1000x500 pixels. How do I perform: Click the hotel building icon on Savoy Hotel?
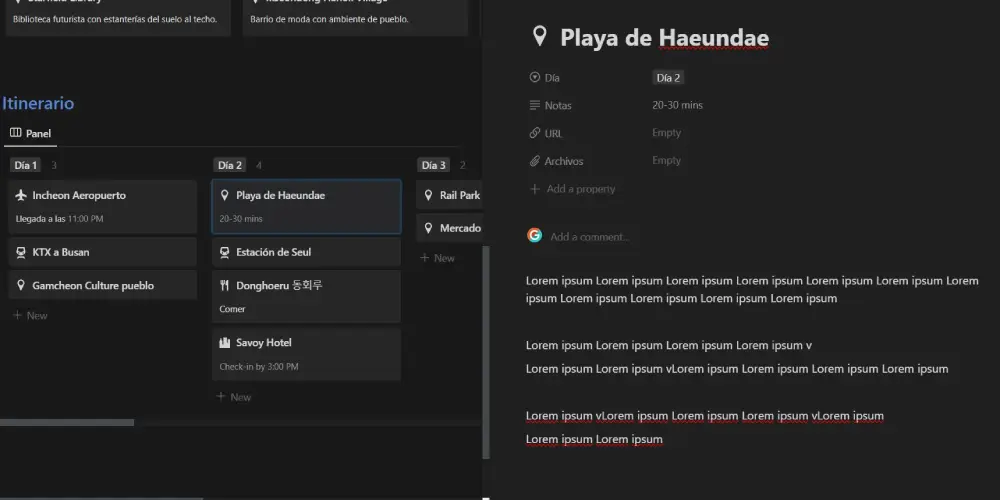(225, 343)
